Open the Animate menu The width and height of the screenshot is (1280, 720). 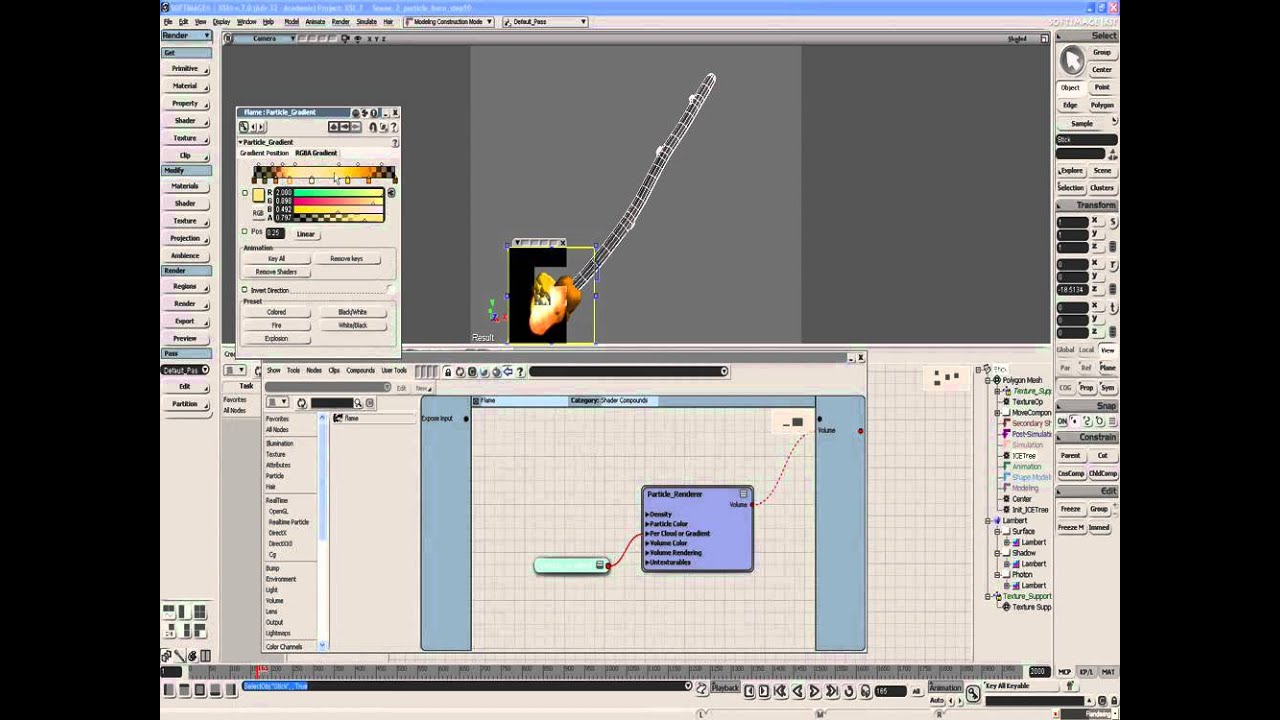315,22
